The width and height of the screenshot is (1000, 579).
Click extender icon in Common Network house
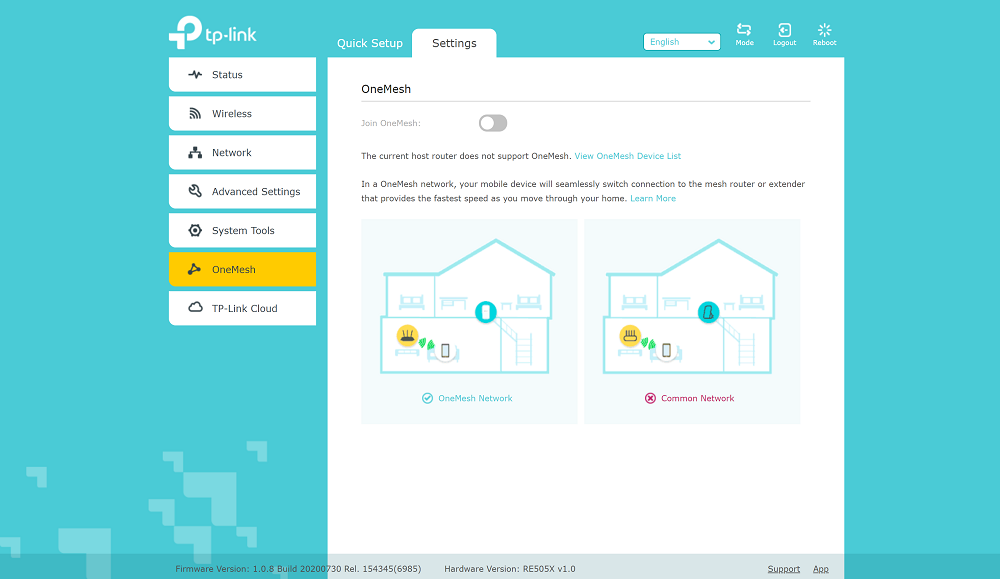click(708, 312)
